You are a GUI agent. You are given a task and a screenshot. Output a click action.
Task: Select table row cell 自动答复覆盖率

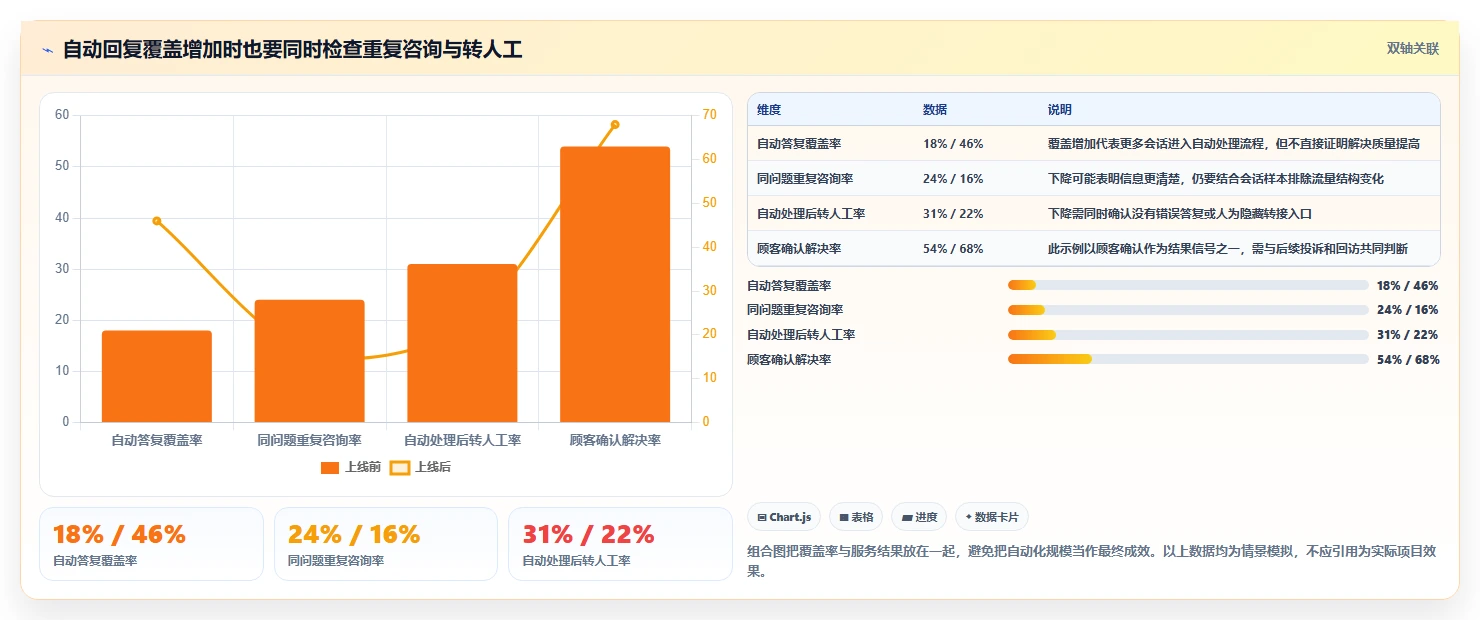click(x=798, y=144)
